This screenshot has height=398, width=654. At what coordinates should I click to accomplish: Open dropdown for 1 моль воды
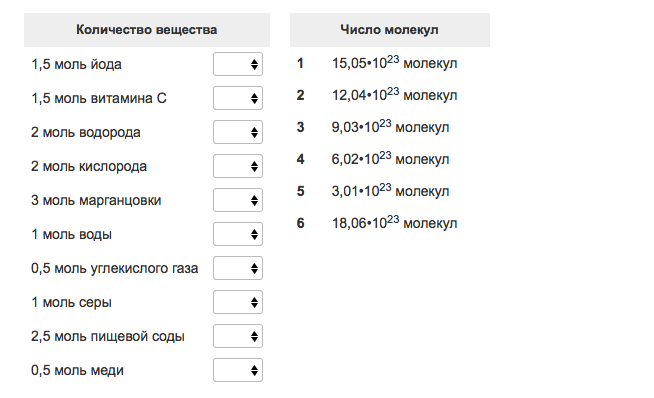click(238, 234)
